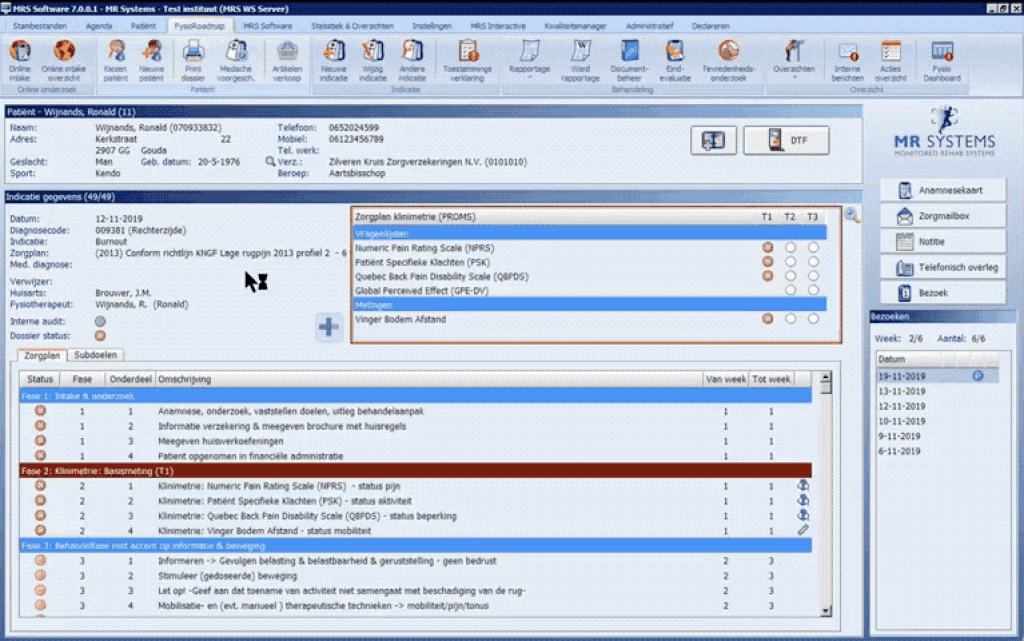Click the Zorgplan list scrollbar down arrow
The height and width of the screenshot is (641, 1024).
point(825,611)
